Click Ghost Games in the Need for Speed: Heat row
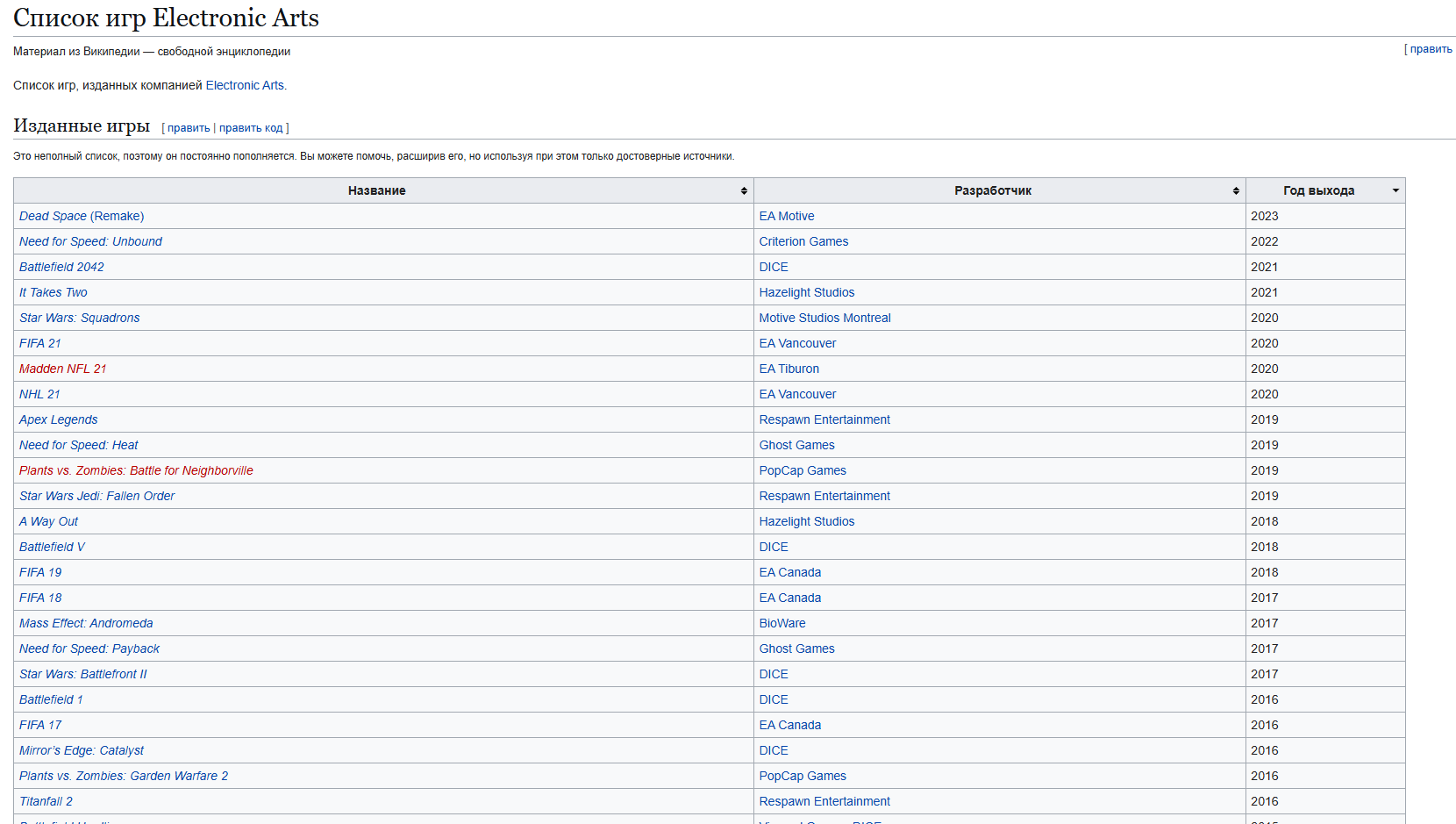 pyautogui.click(x=797, y=445)
